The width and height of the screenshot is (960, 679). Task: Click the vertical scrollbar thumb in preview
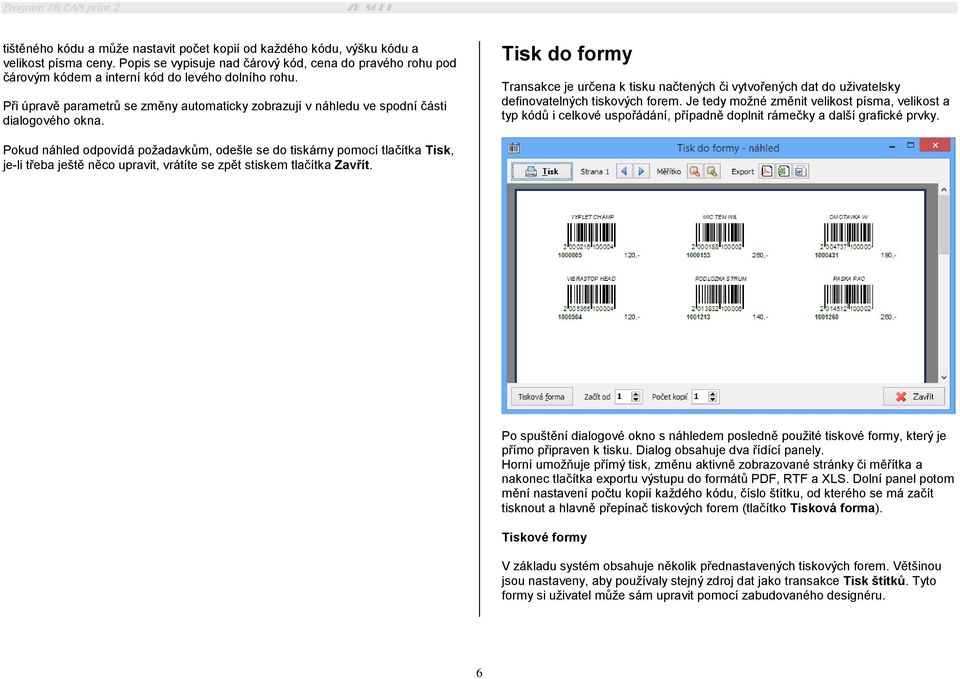[943, 224]
